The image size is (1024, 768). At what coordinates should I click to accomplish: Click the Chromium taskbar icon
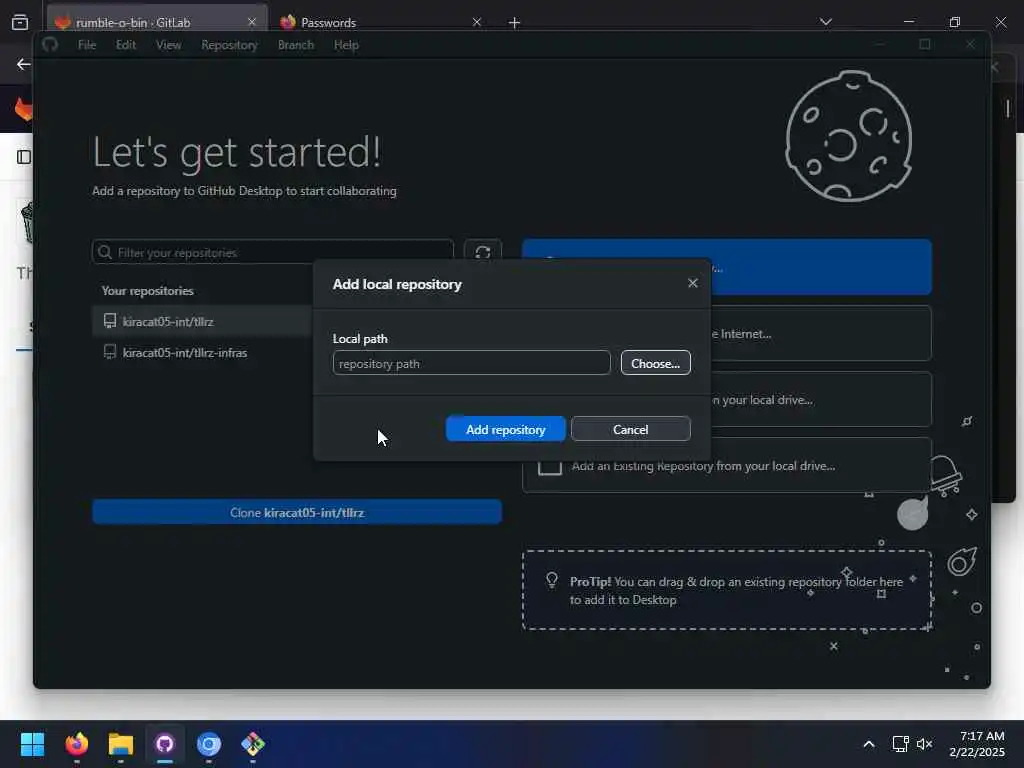209,744
